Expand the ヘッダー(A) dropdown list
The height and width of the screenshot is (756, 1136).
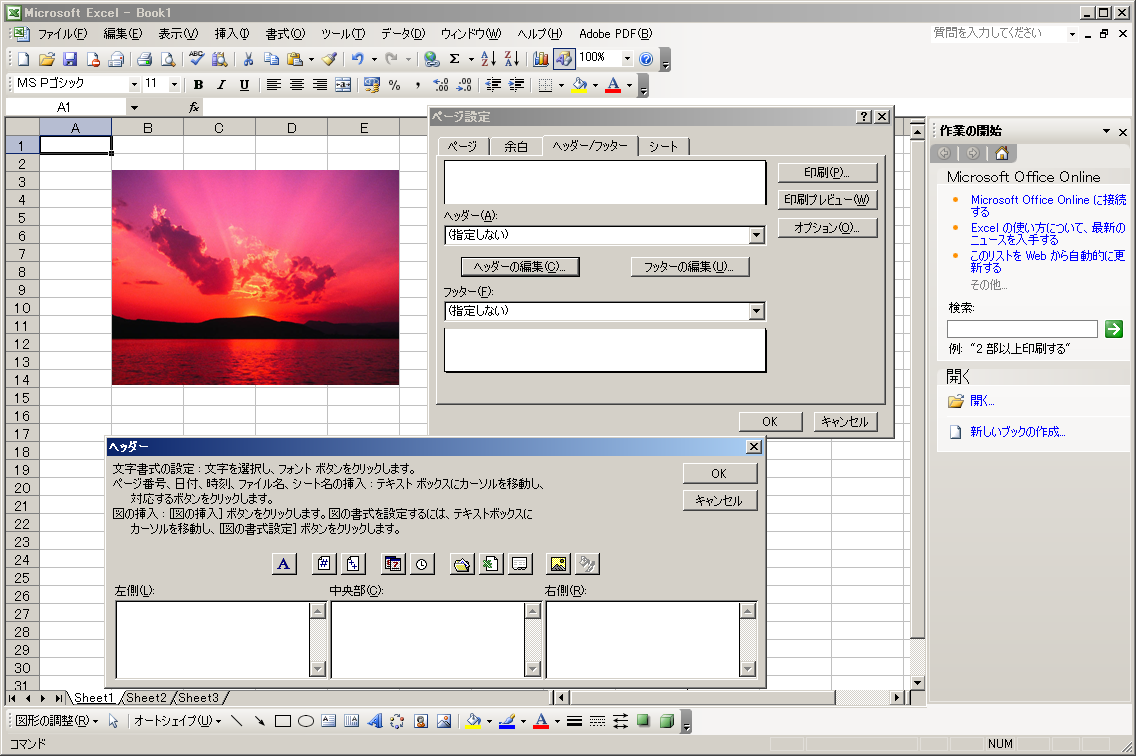click(x=756, y=236)
